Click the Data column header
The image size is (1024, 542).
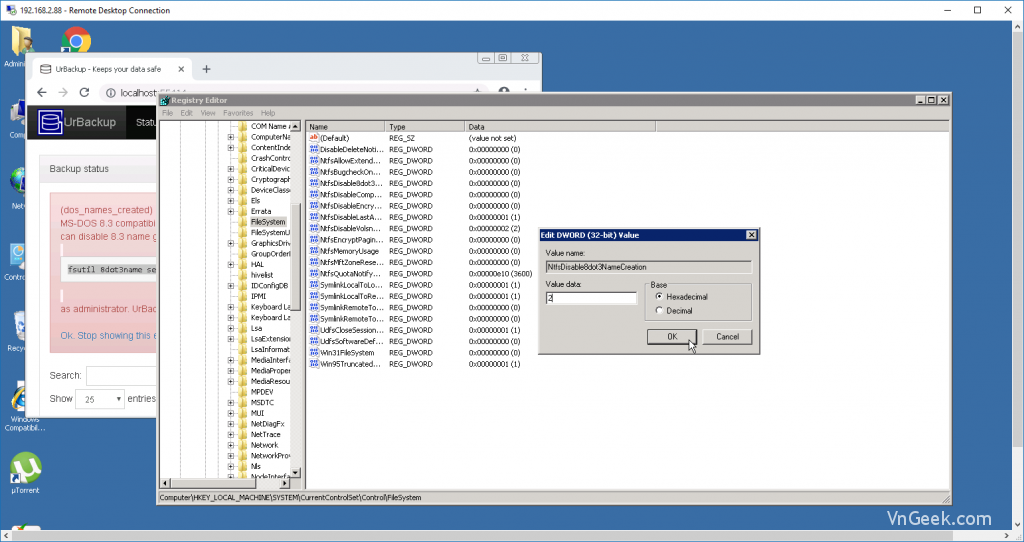tap(560, 127)
